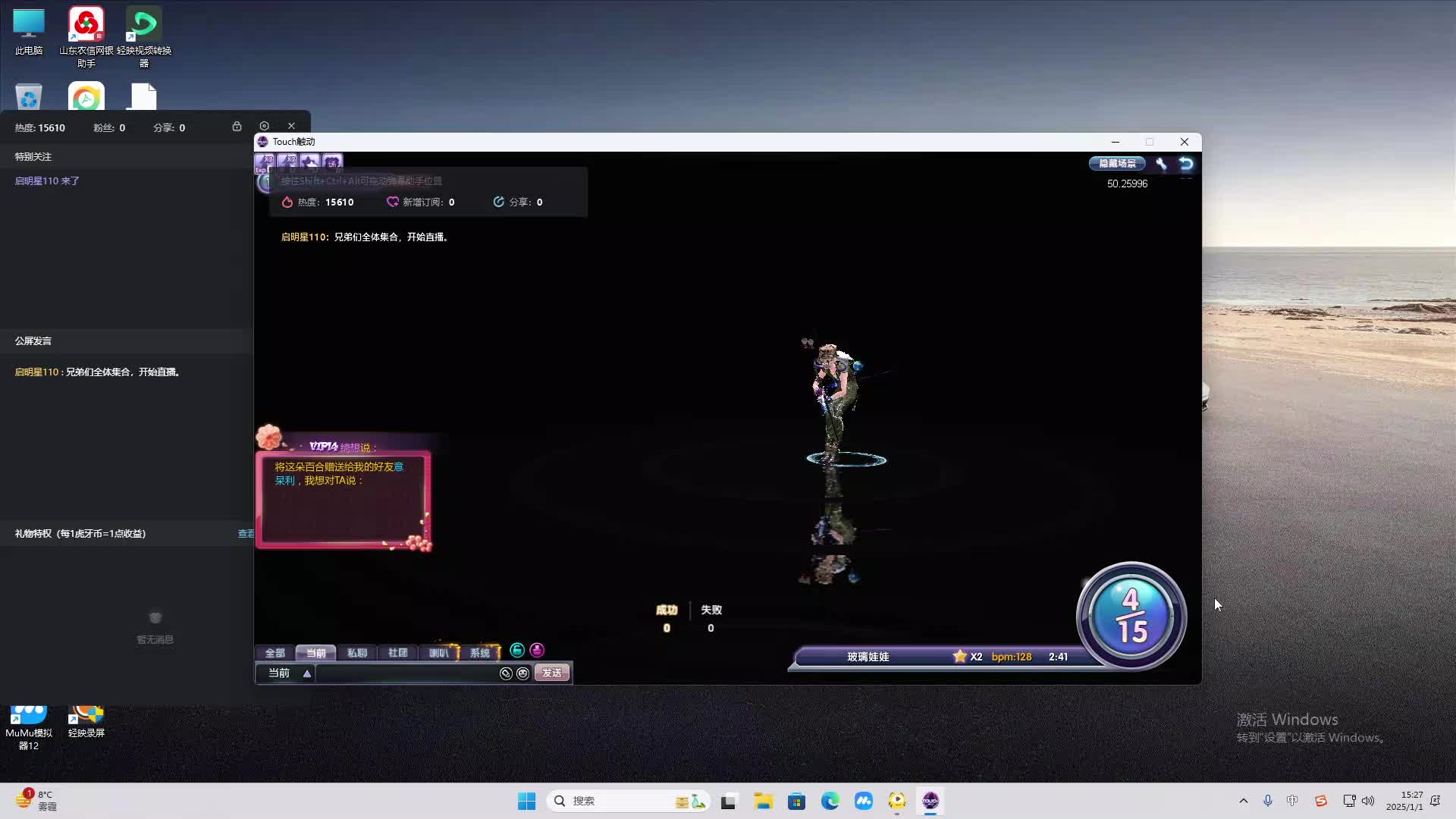Click the wrench settings icon
This screenshot has height=819, width=1456.
point(1161,163)
